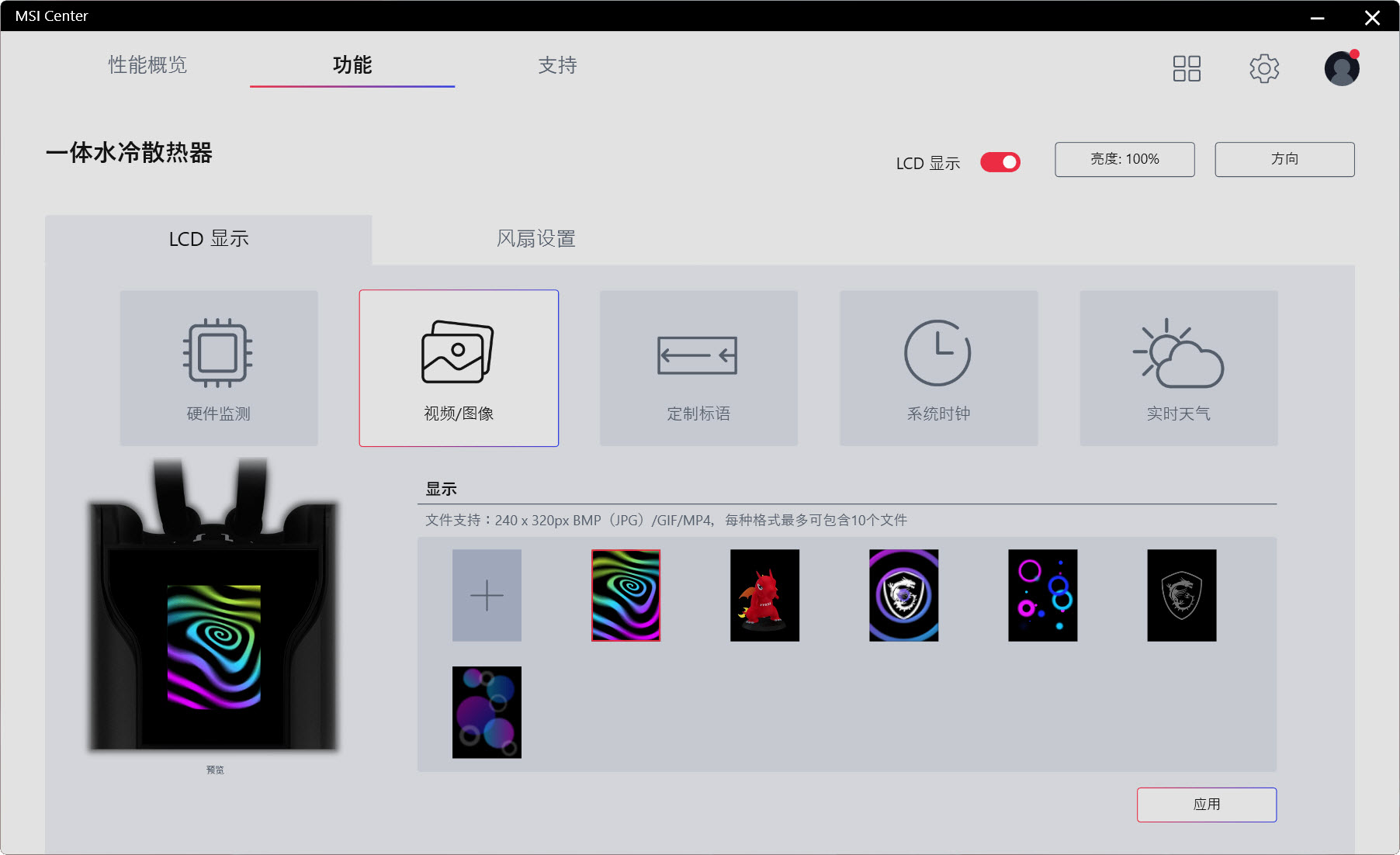Select the purple bubbles thumbnail
The width and height of the screenshot is (1400, 855).
487,712
